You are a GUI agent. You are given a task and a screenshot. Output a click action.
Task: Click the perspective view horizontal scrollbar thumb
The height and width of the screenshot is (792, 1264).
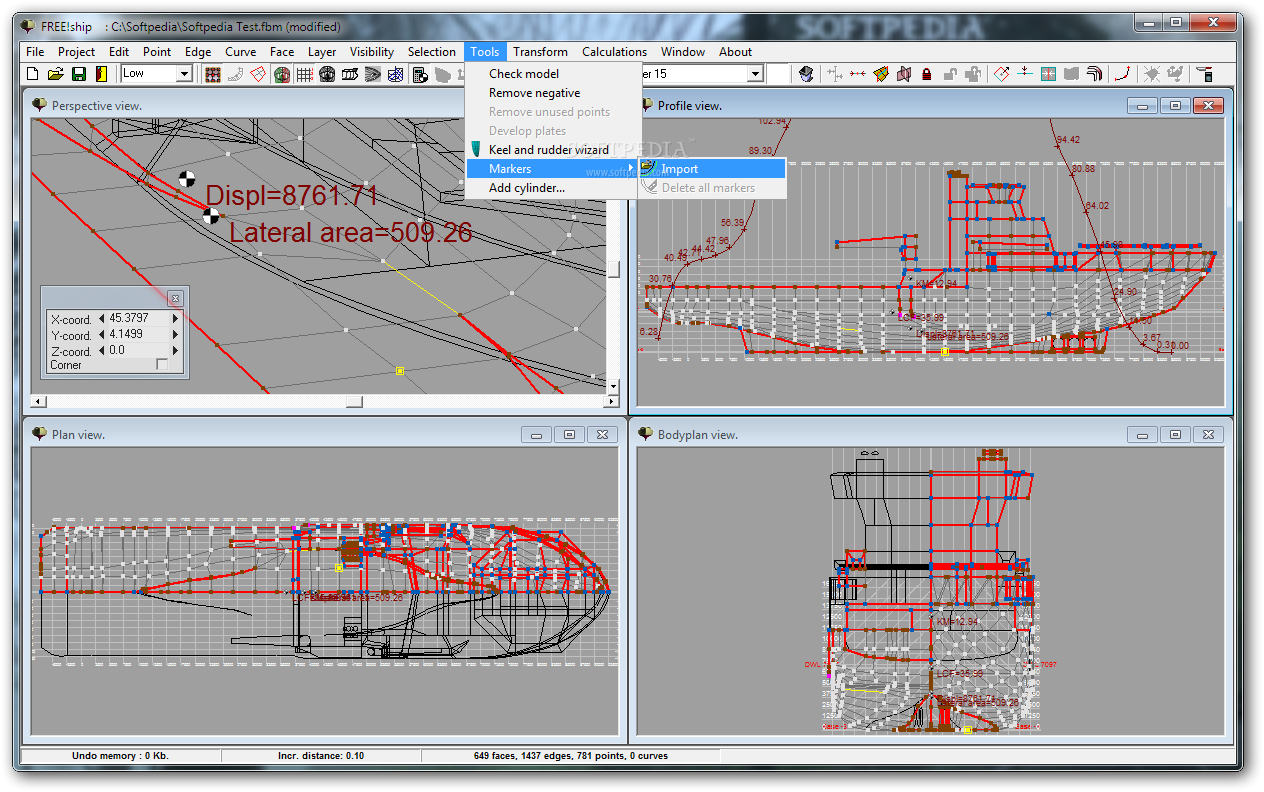354,402
